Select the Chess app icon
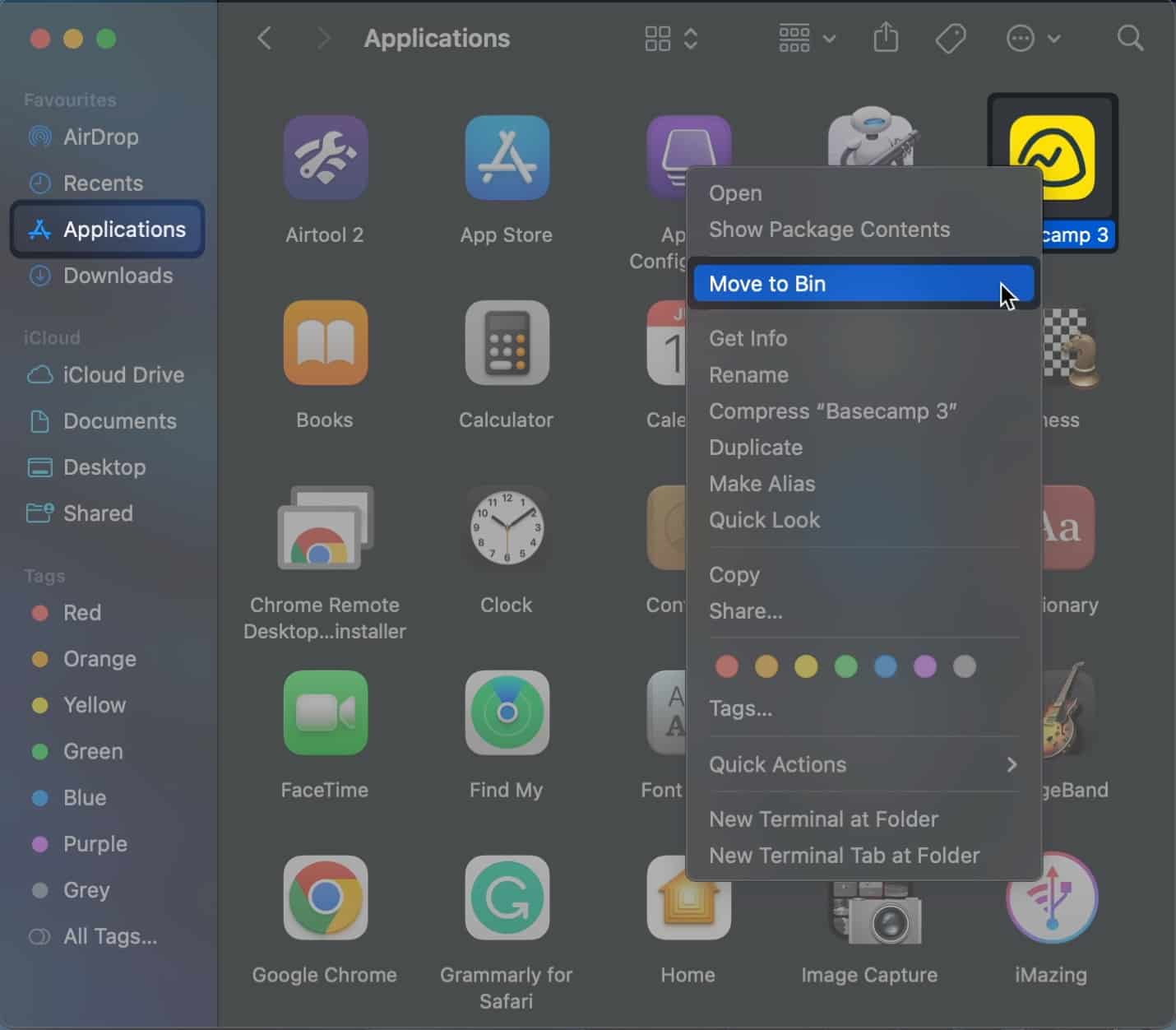Image resolution: width=1176 pixels, height=1030 pixels. [x=1071, y=348]
